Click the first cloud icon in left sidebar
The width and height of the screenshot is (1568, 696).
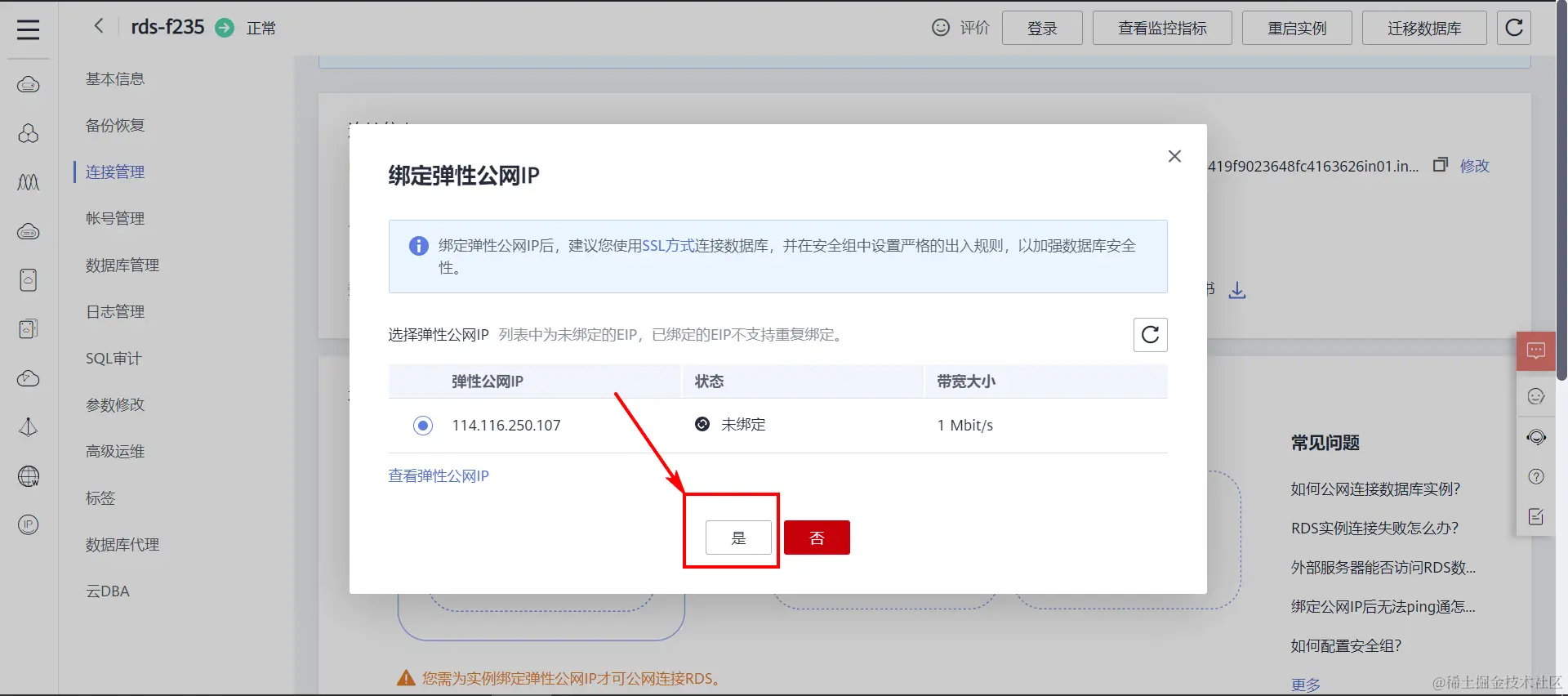(29, 85)
